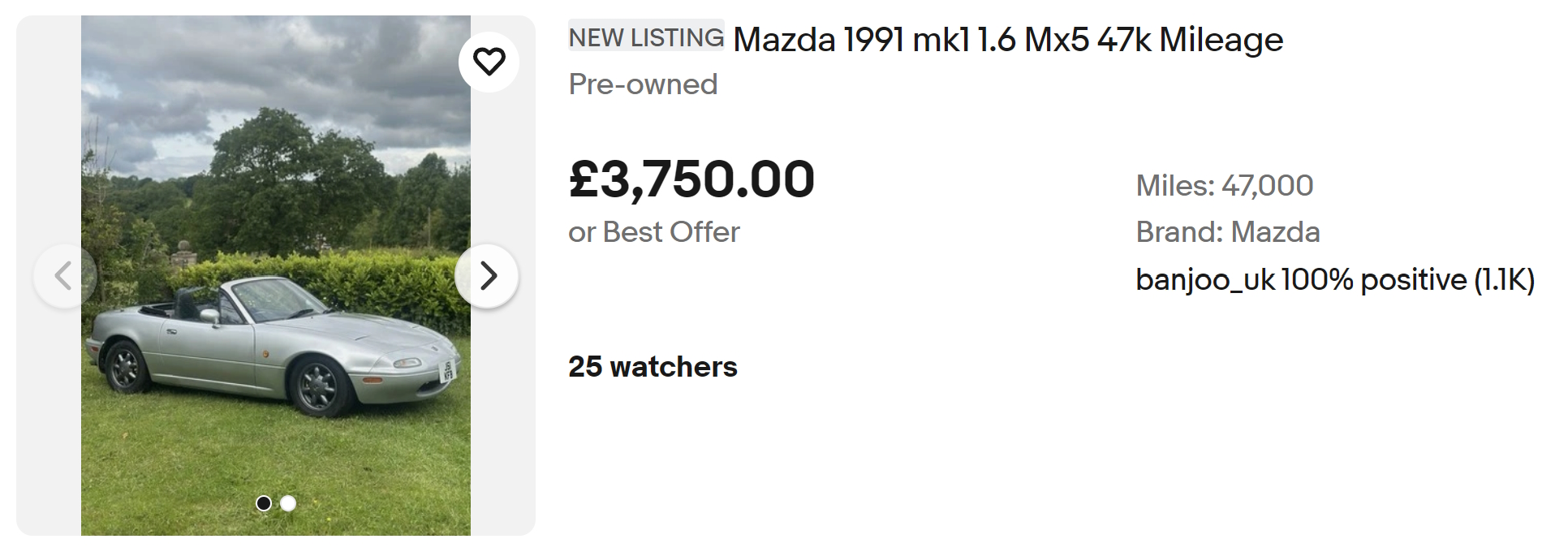Click the £3,750.00 price
1568x552 pixels.
pos(691,179)
